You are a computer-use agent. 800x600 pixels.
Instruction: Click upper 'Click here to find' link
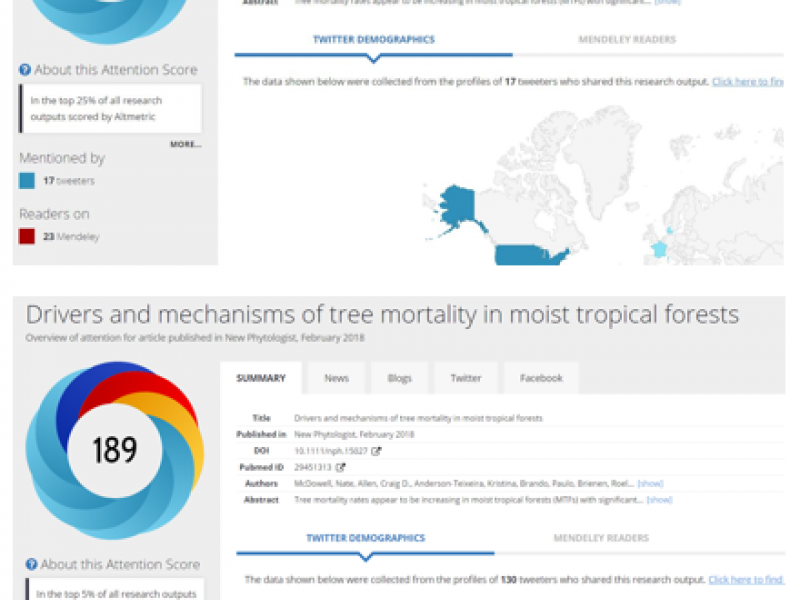point(748,82)
